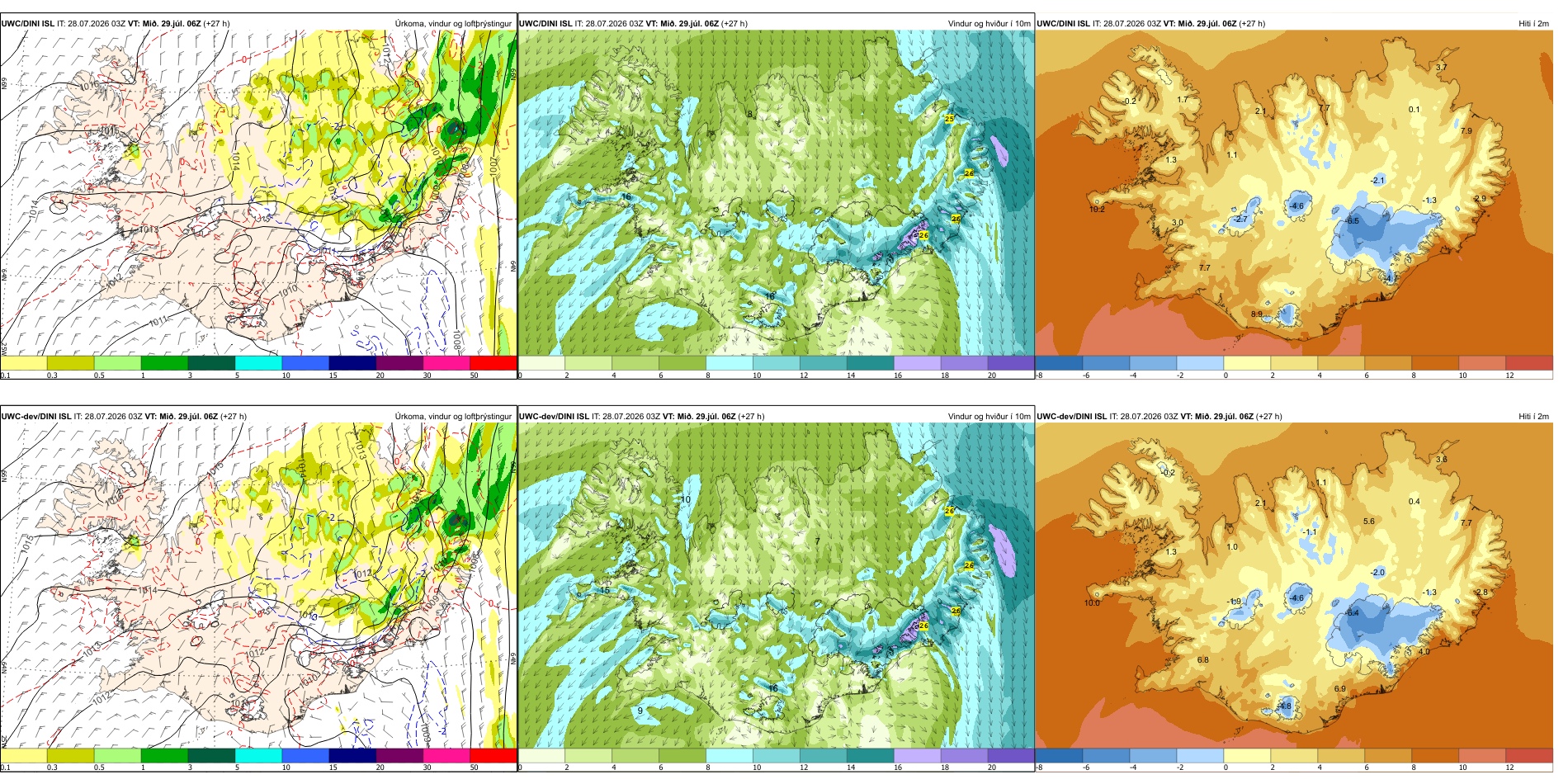Image resolution: width=1568 pixels, height=784 pixels.
Task: Click the purple strong-wind patch off east coast, top map
Action: point(999,149)
